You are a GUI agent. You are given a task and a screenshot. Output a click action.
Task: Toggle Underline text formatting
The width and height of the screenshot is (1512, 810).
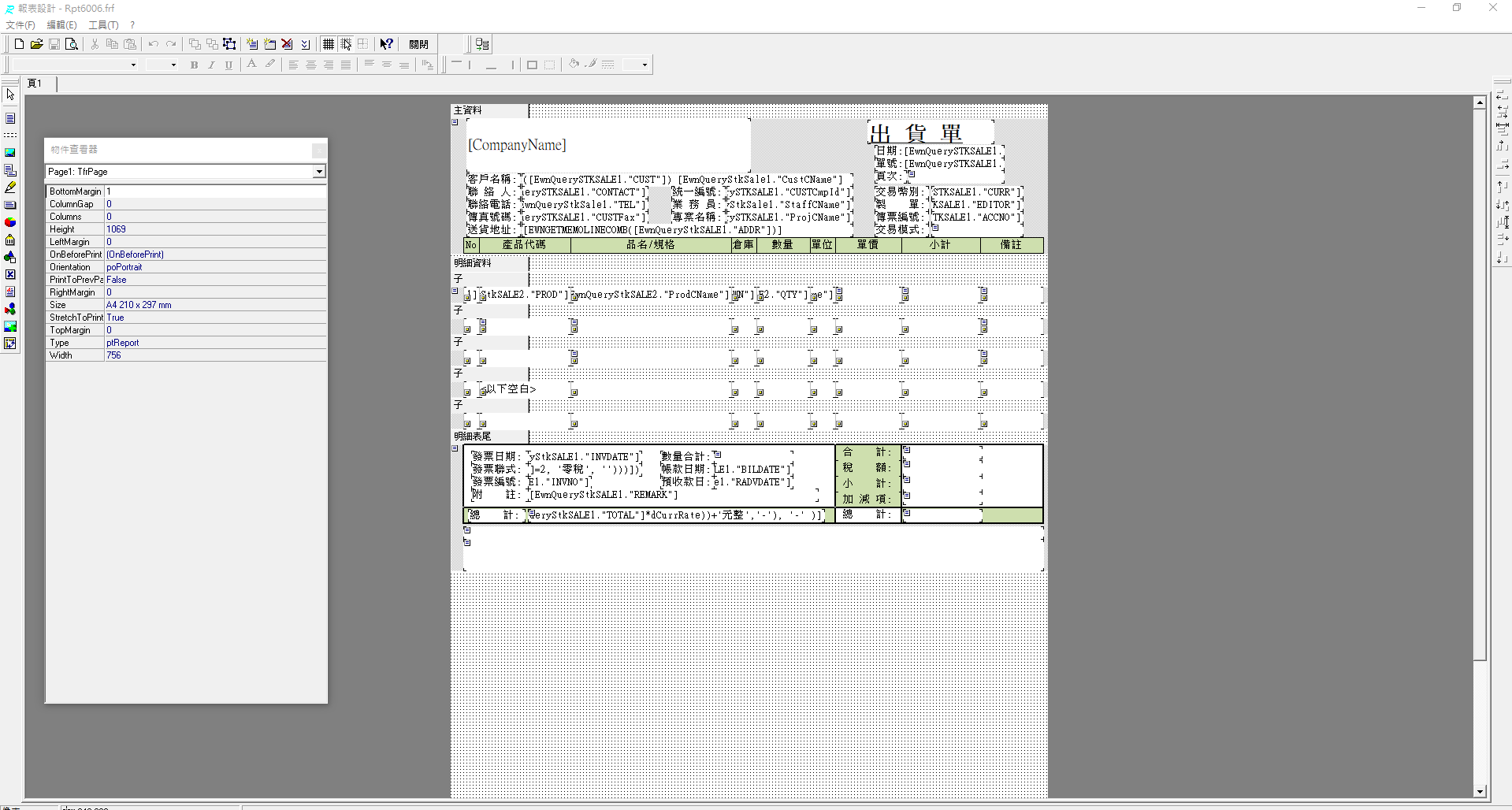[228, 65]
